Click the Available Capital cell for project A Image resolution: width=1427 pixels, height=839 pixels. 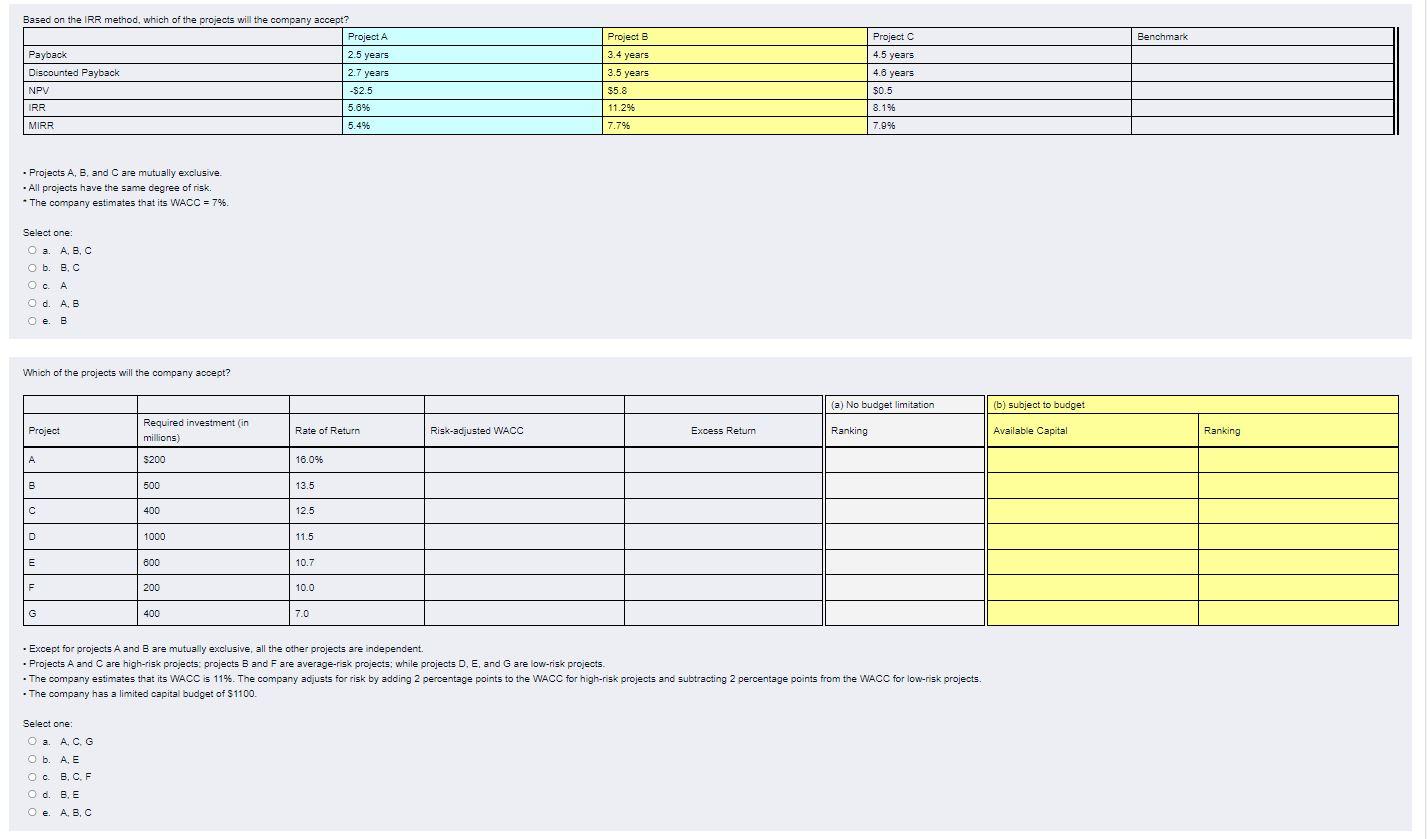(1092, 459)
